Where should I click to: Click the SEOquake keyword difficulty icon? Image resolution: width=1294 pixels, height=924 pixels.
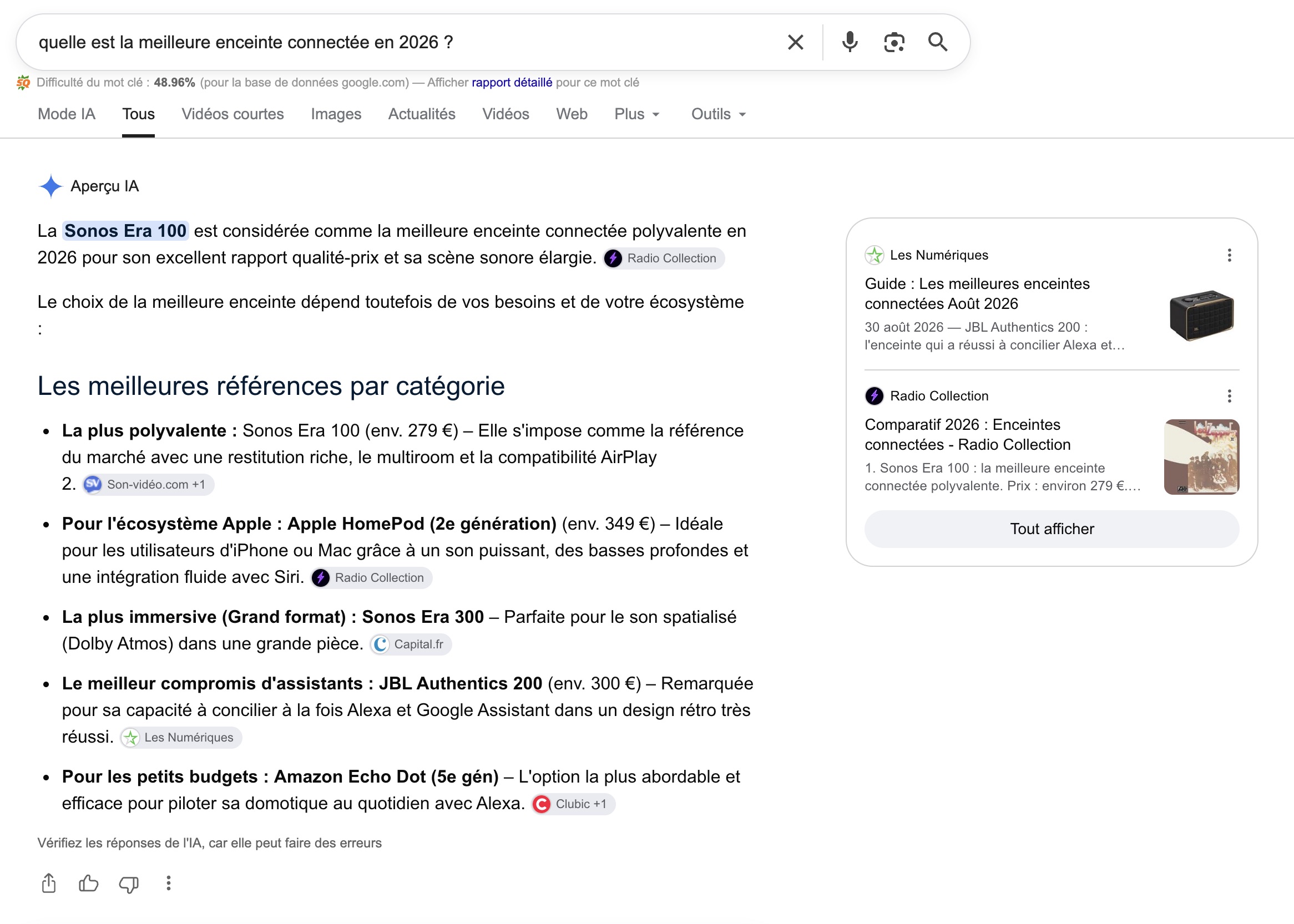click(x=23, y=83)
